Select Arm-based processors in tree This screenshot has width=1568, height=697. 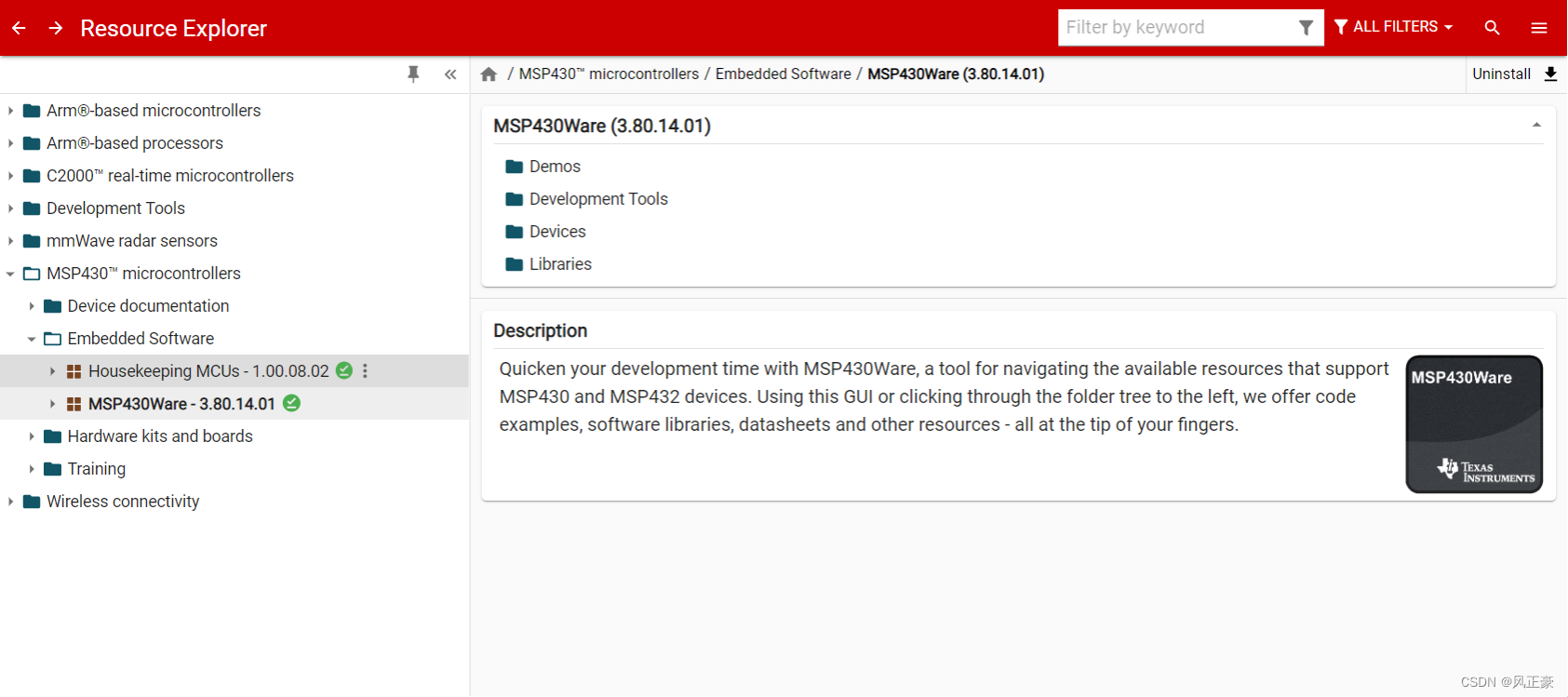(x=135, y=143)
